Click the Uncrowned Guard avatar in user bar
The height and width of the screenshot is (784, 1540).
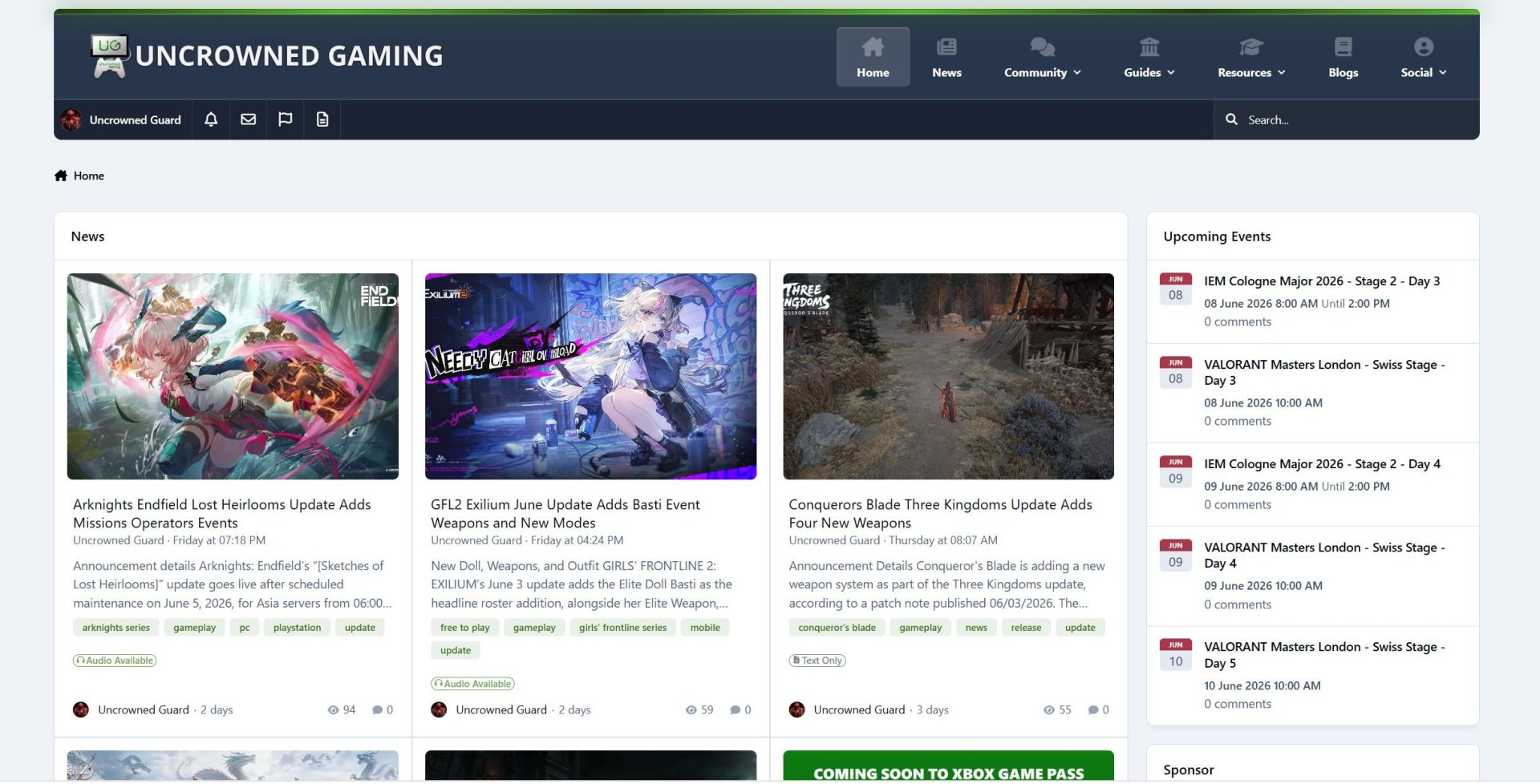coord(71,119)
